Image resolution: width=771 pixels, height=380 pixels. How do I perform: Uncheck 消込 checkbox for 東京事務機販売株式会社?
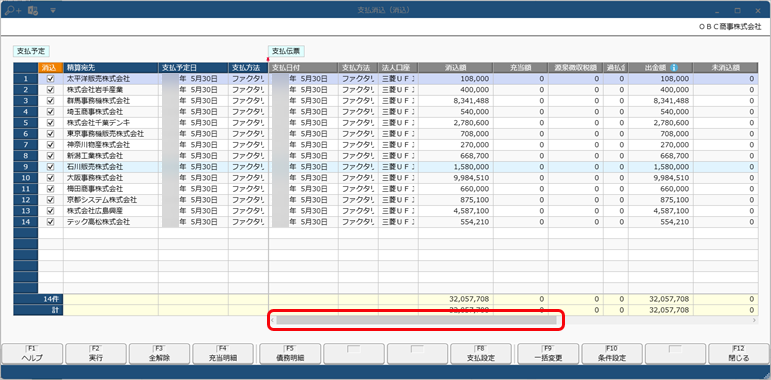pyautogui.click(x=50, y=134)
